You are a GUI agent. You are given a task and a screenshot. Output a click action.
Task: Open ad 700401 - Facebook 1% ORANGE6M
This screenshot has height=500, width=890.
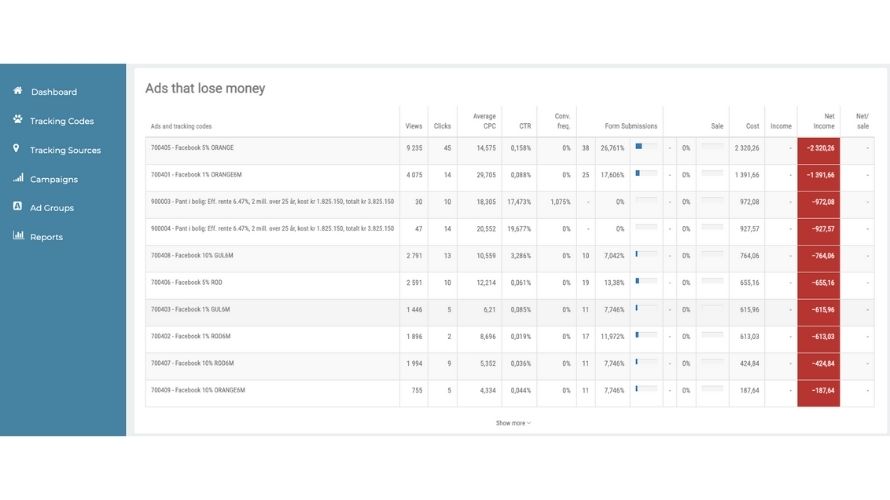pyautogui.click(x=196, y=175)
